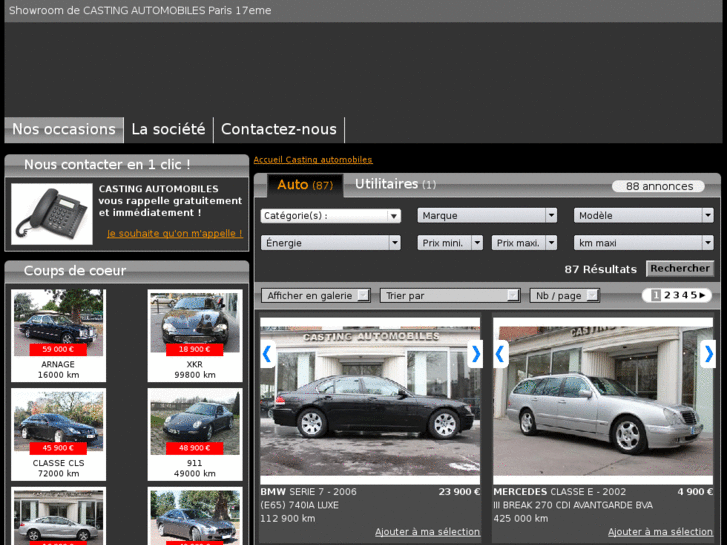Go to results page 4
727x545 pixels.
pos(685,295)
